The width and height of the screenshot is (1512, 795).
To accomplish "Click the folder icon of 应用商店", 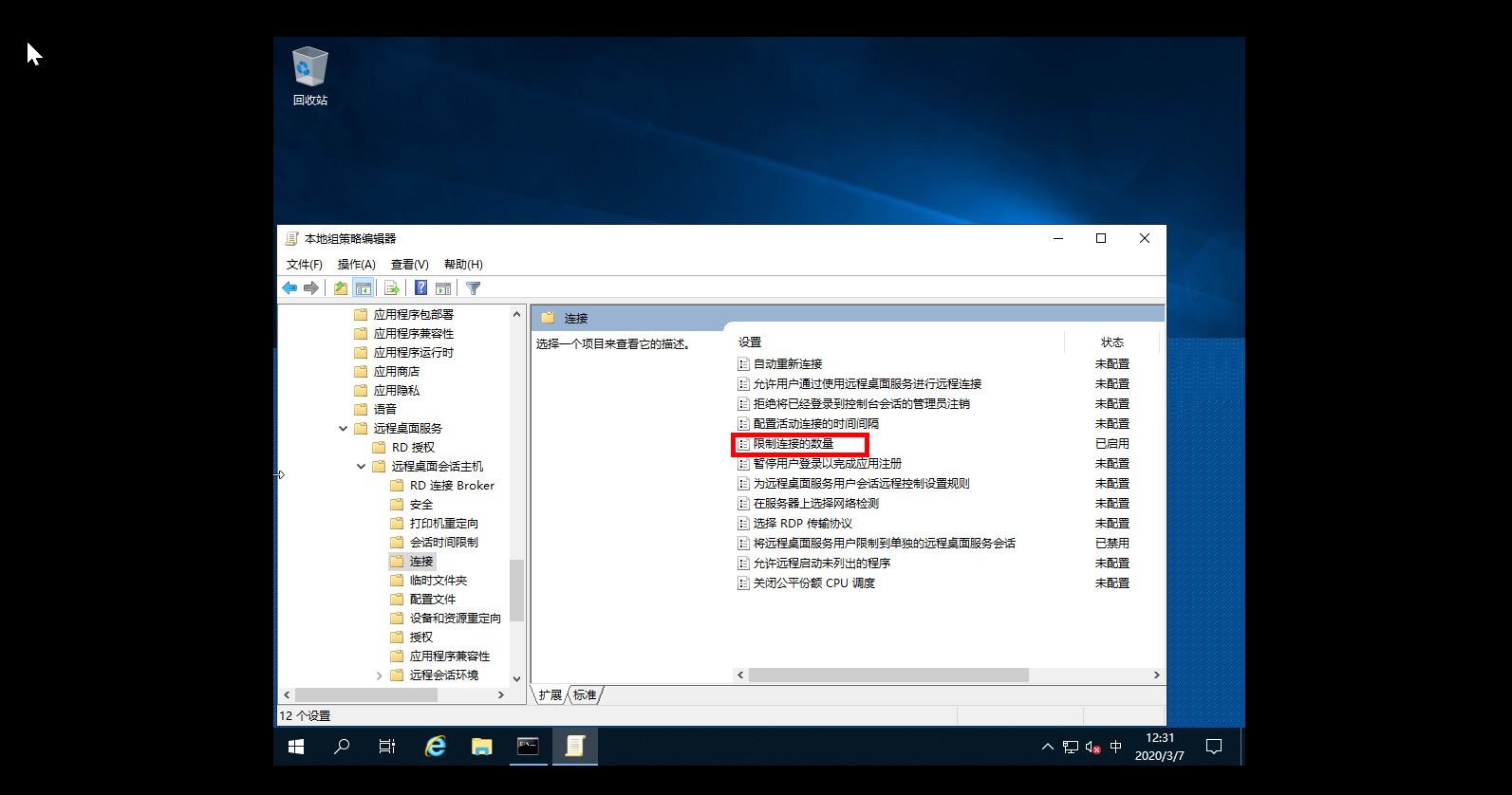I will (361, 372).
